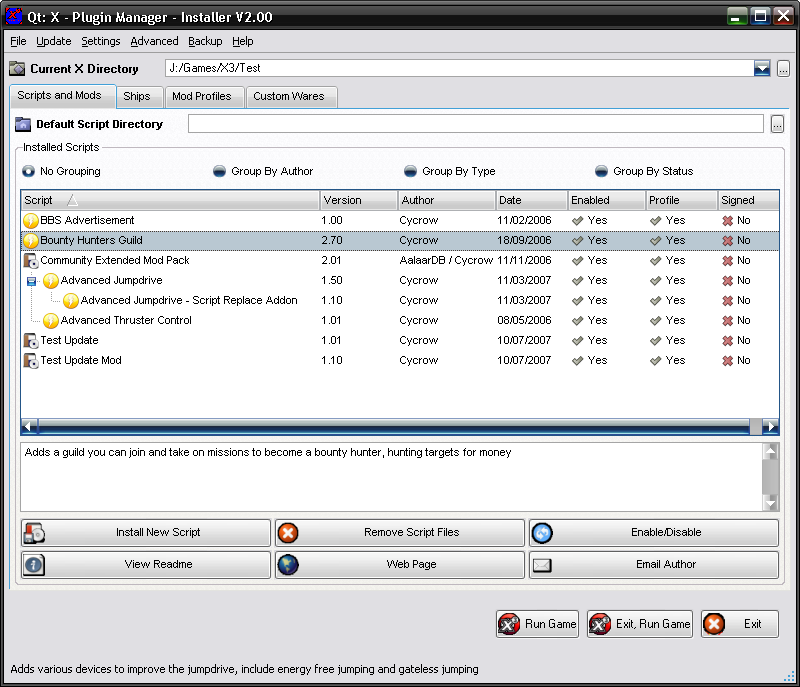
Task: Click the Enable/Disable circular arrow icon
Action: pyautogui.click(x=543, y=533)
